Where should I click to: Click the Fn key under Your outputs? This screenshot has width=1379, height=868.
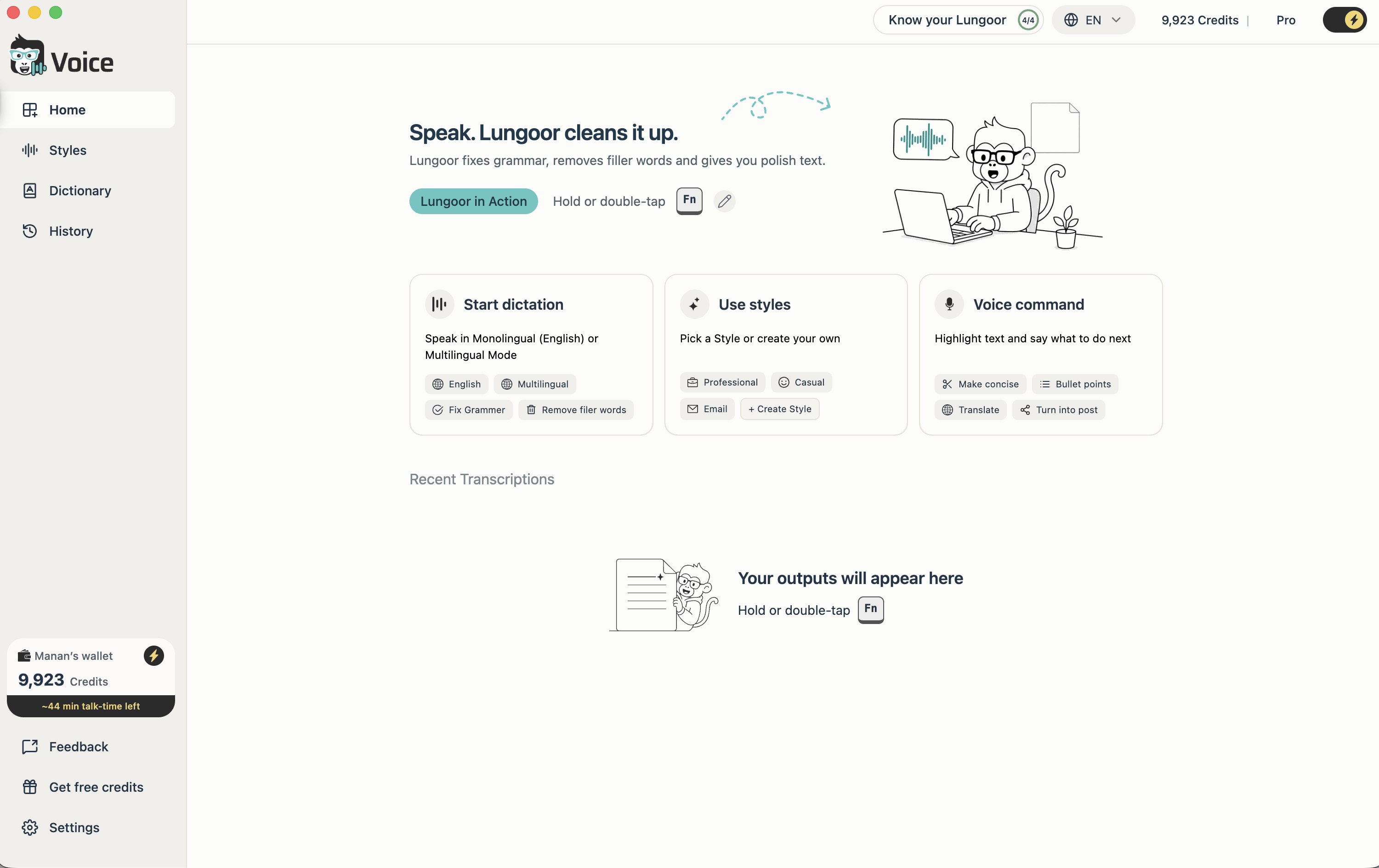870,609
